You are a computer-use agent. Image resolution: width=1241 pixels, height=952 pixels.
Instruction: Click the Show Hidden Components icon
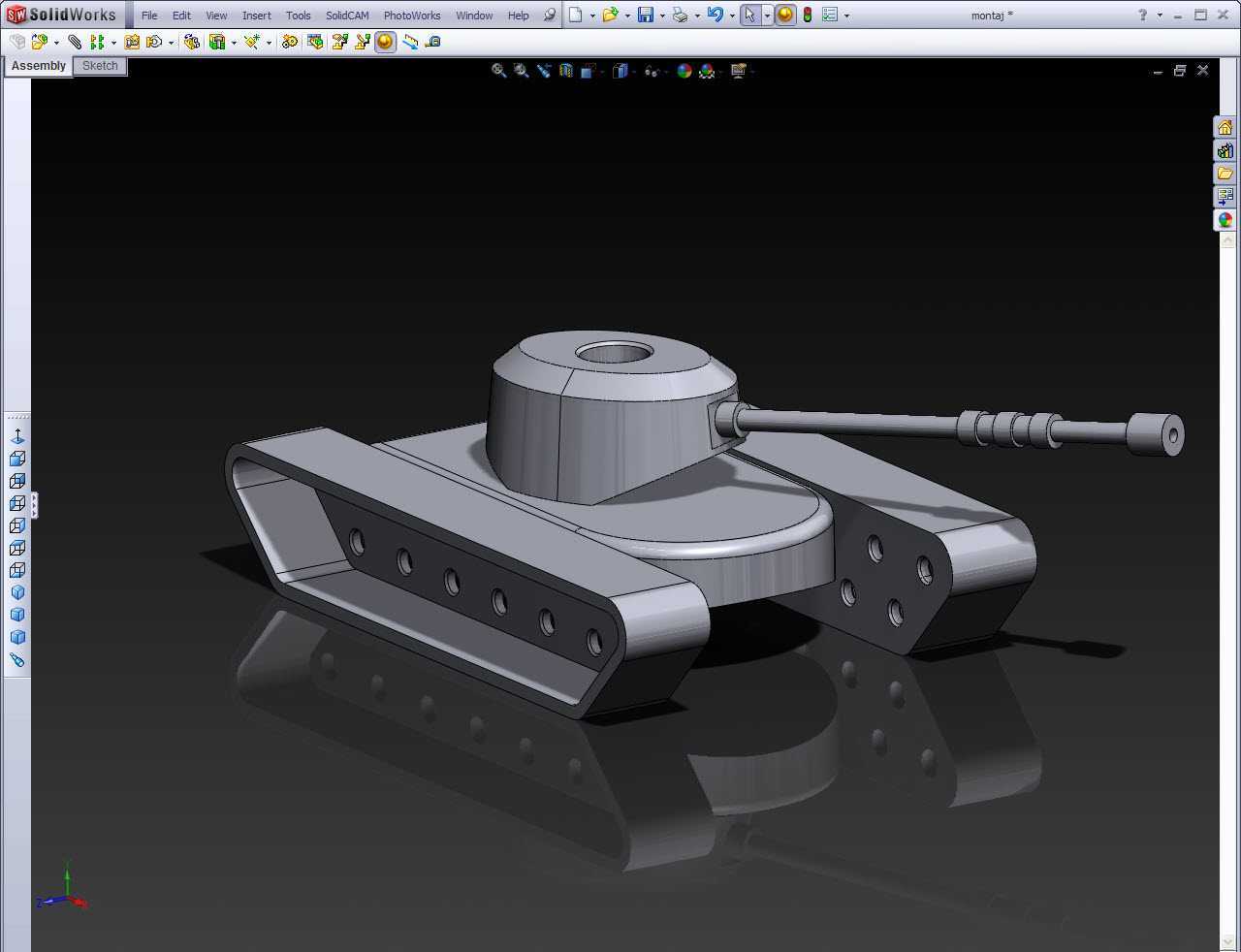192,42
